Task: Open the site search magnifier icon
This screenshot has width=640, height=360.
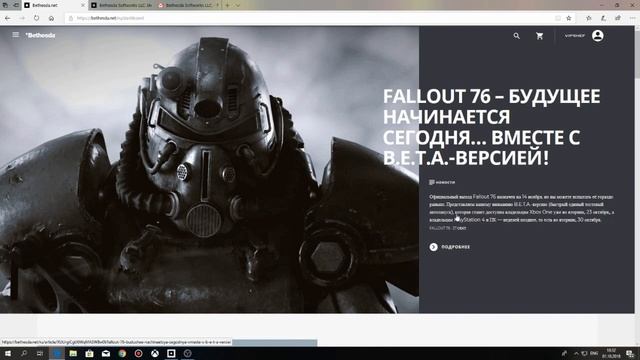Action: (x=517, y=36)
